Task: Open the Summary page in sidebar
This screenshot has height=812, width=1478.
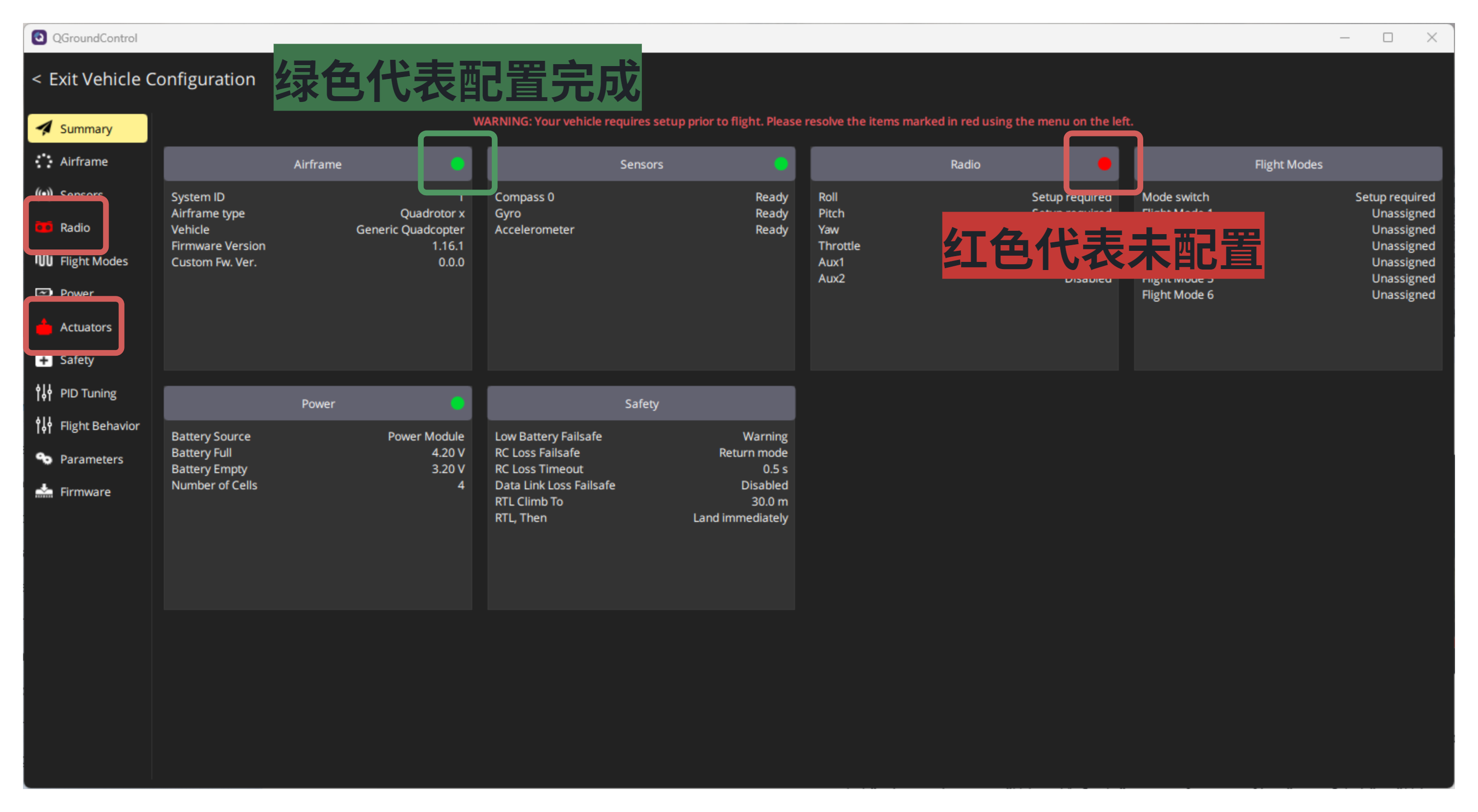Action: (88, 128)
